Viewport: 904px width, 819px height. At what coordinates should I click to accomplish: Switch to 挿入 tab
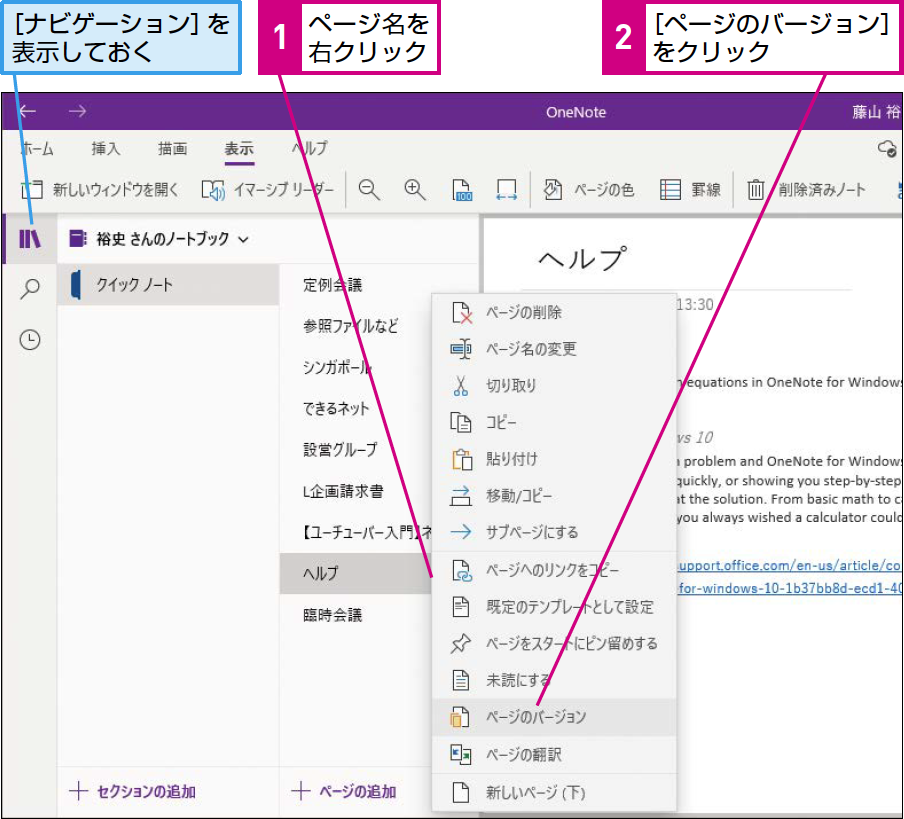click(x=106, y=149)
